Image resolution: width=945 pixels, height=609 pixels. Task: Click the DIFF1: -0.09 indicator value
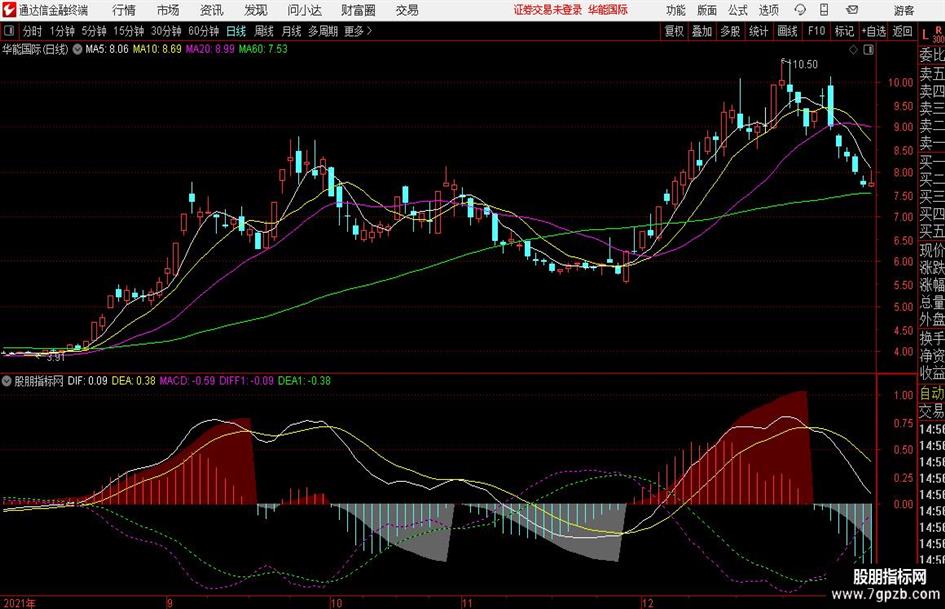246,381
